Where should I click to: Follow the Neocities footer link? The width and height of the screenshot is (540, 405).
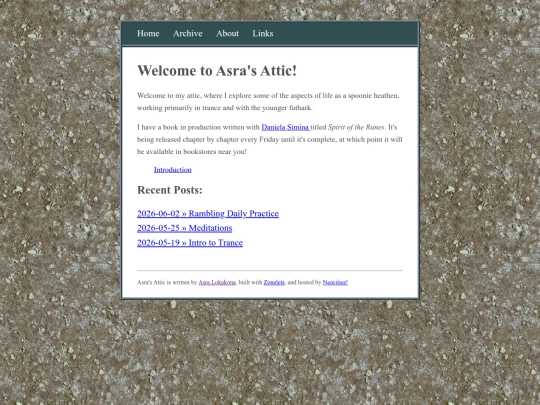coord(335,282)
